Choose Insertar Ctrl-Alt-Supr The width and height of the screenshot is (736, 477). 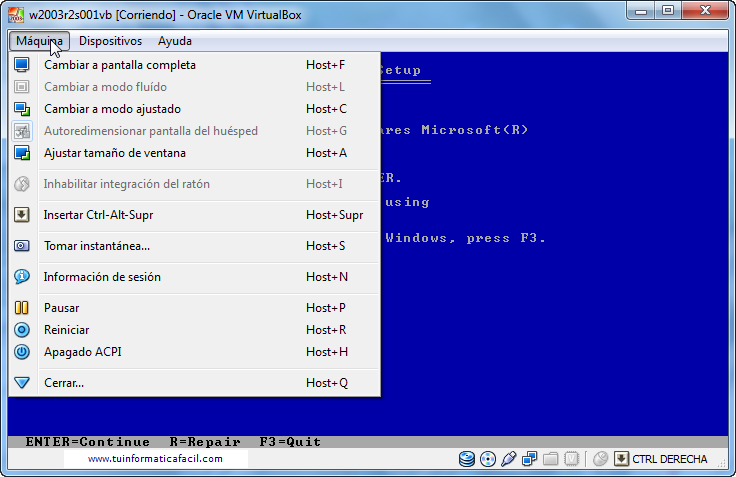click(194, 215)
